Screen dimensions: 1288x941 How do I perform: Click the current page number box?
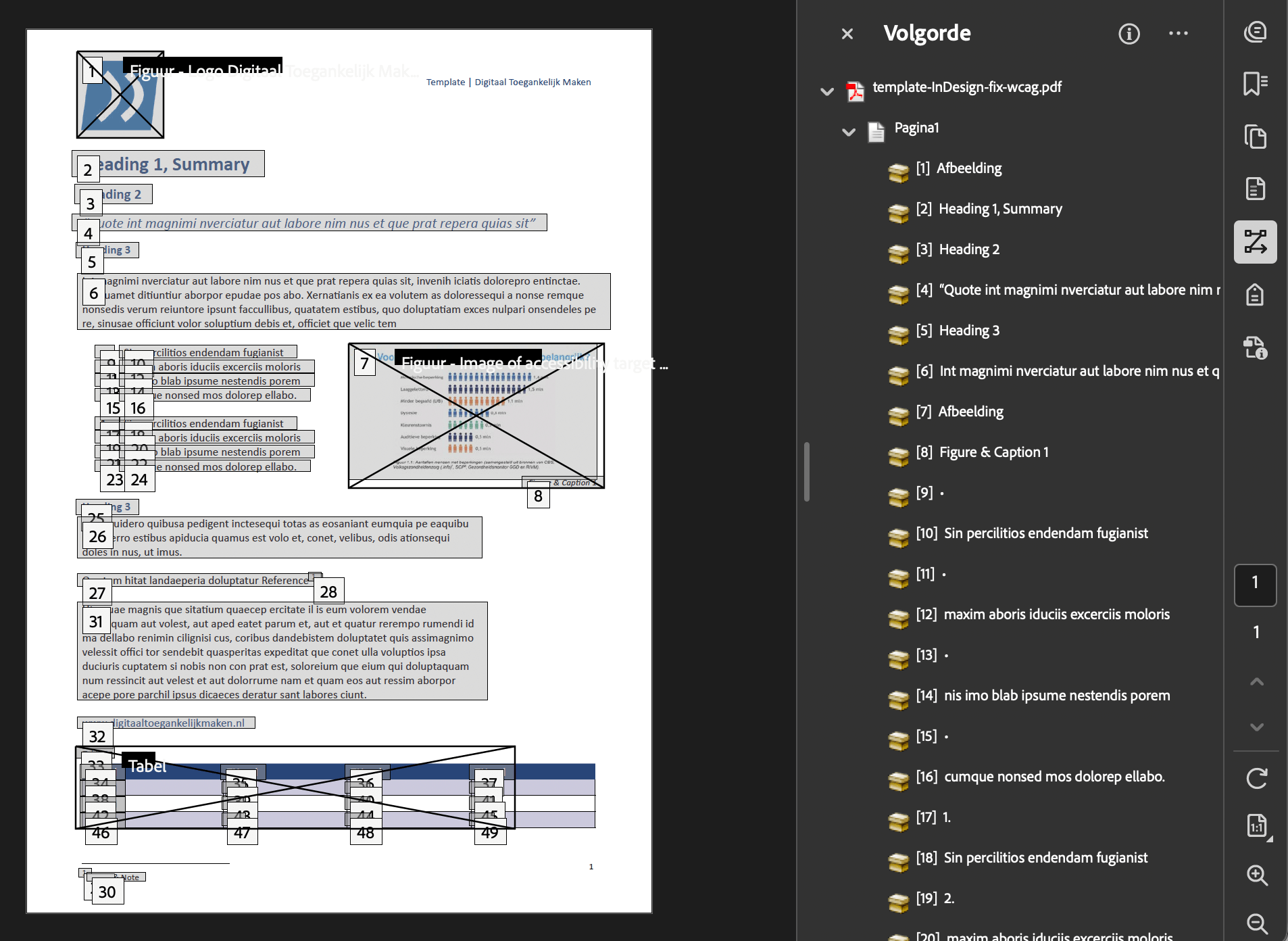pos(1255,583)
